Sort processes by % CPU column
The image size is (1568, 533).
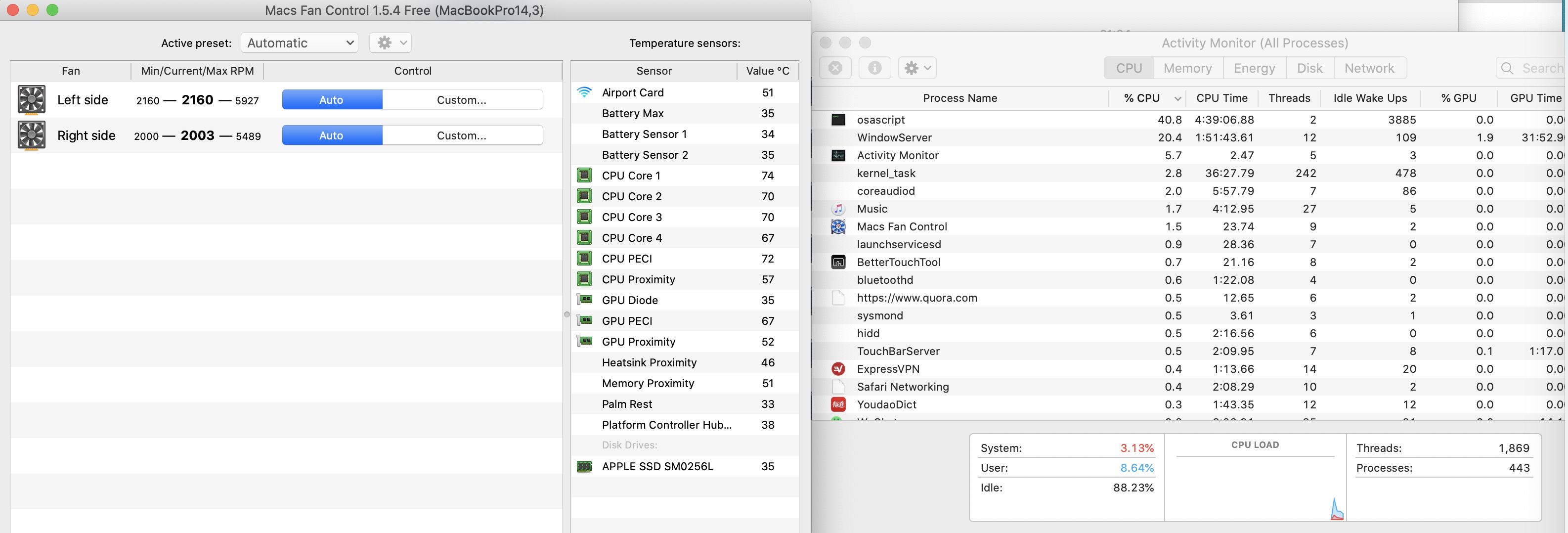pos(1142,98)
